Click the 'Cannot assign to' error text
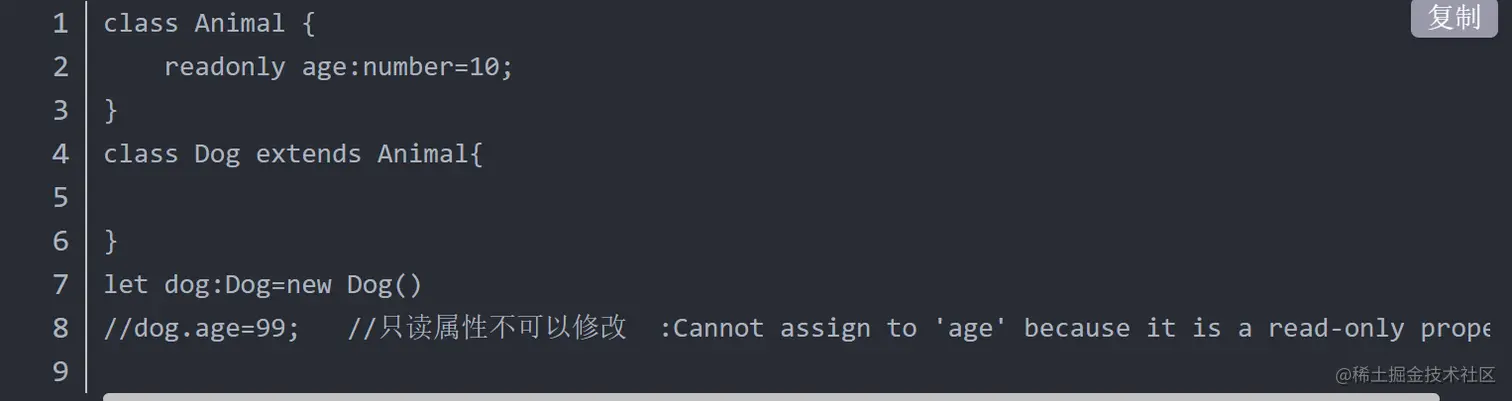Viewport: 1512px width, 401px height. [797, 328]
